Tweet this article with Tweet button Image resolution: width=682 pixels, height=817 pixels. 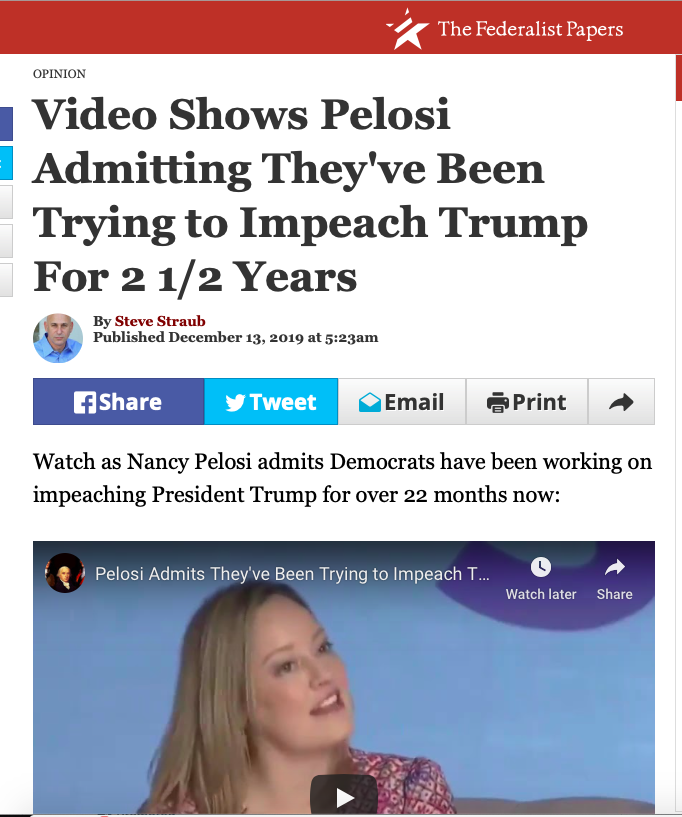[271, 402]
